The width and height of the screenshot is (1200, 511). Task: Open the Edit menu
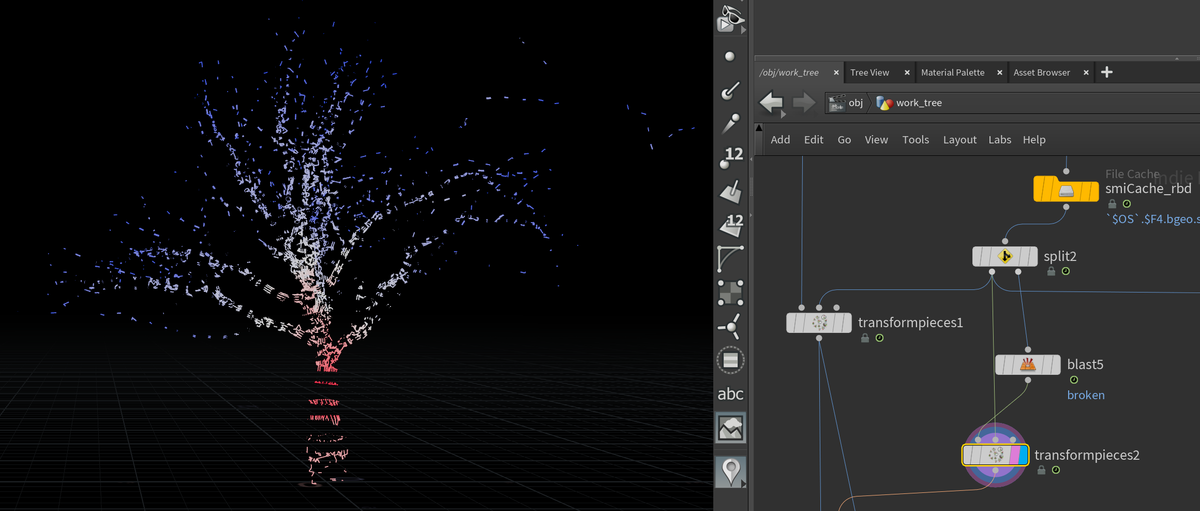click(814, 140)
